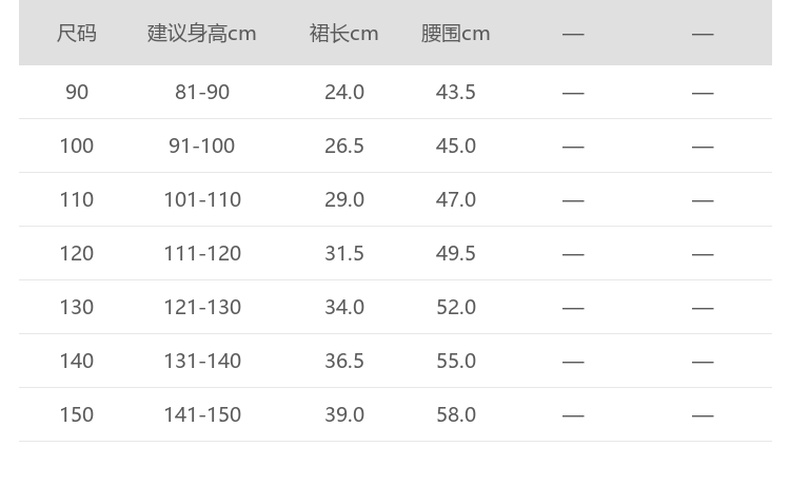Click waist value 52.0

[455, 307]
